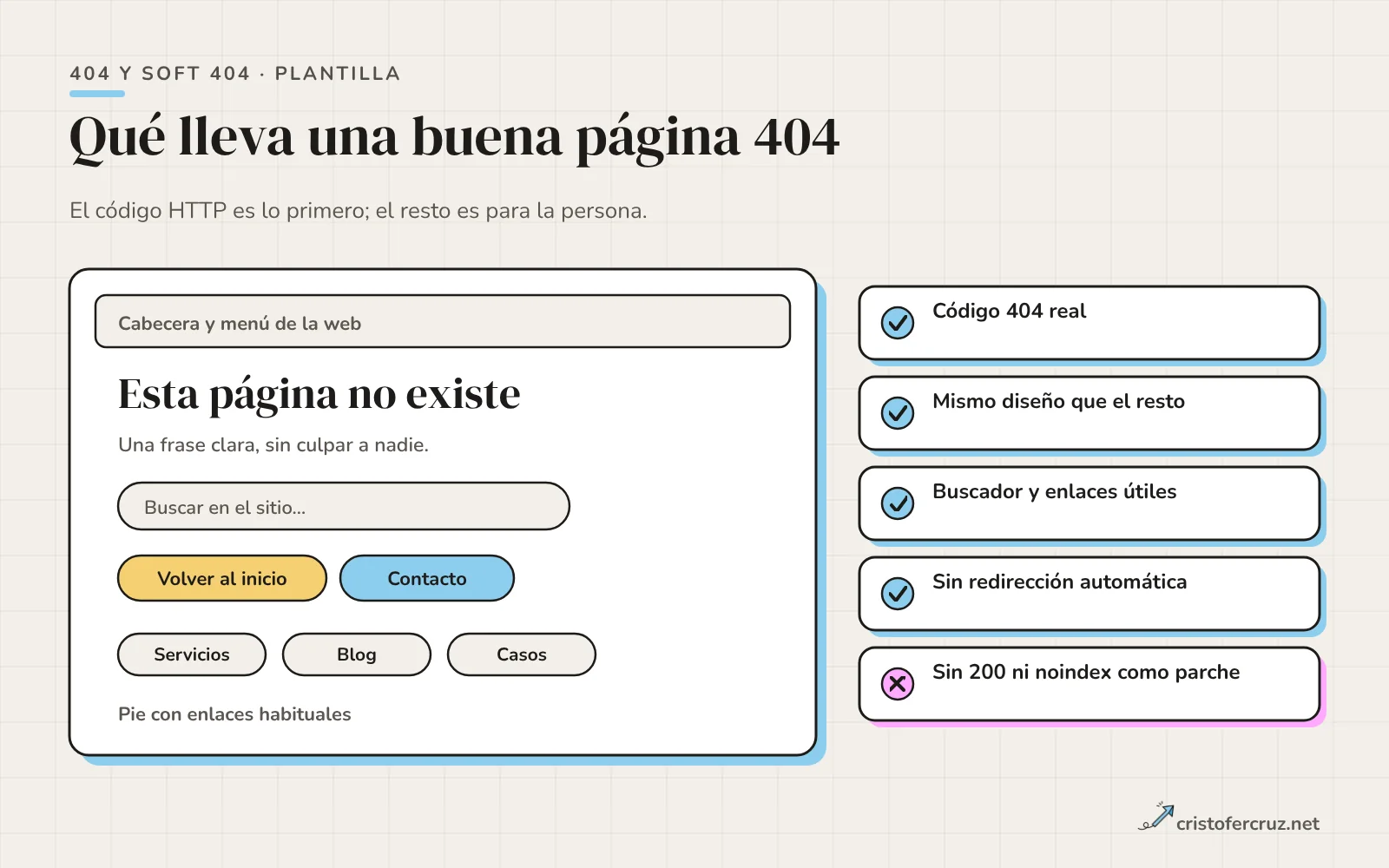Click the text Pie con enlaces habituales
Viewport: 1389px width, 868px height.
point(234,714)
